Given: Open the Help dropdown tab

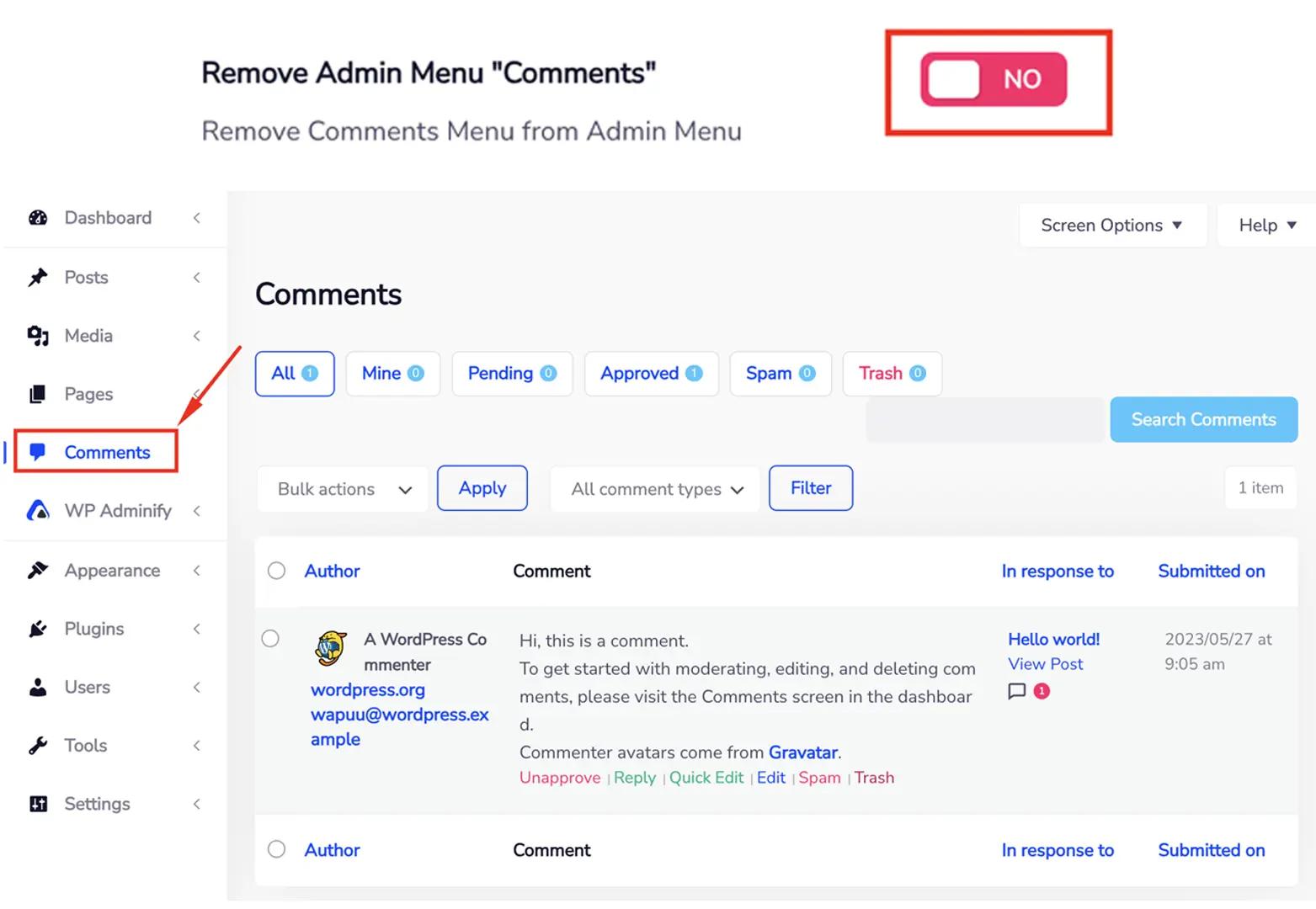Looking at the screenshot, I should (x=1266, y=226).
